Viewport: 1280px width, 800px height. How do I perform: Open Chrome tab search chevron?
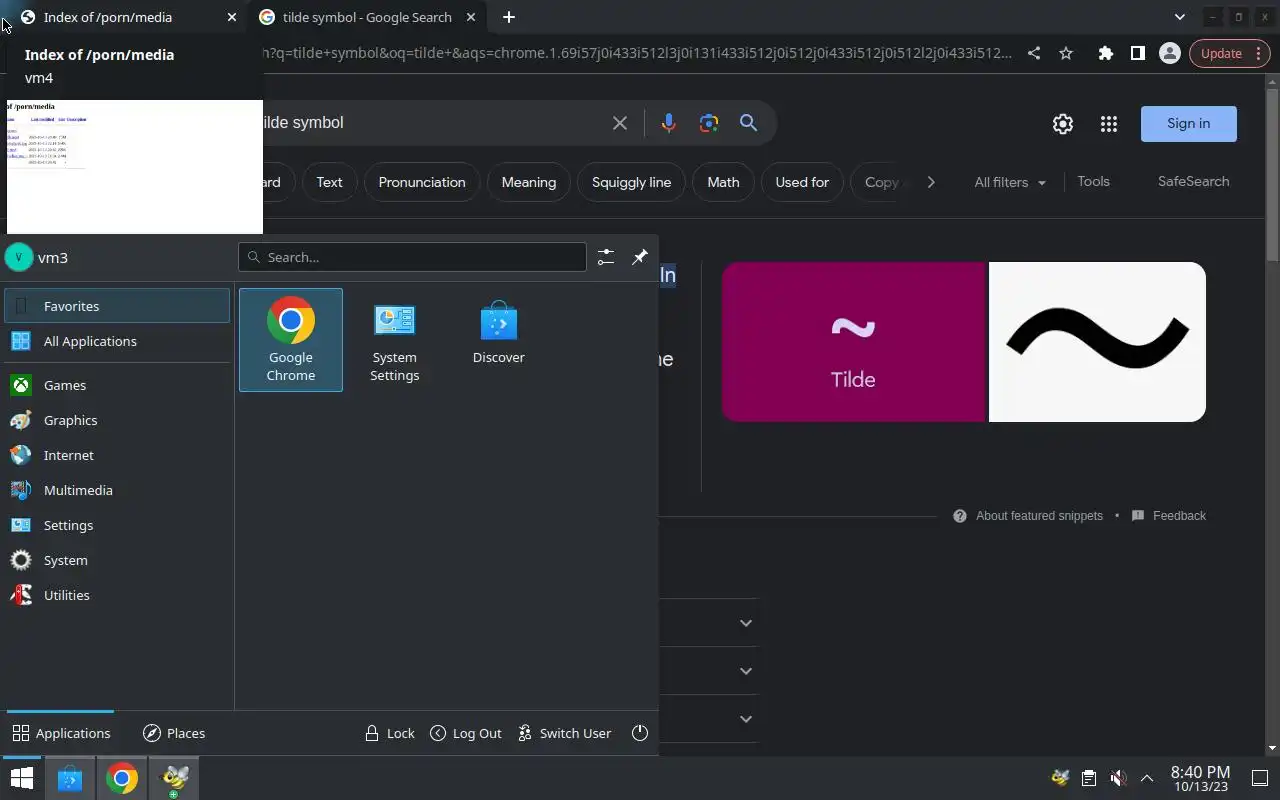[x=1180, y=17]
